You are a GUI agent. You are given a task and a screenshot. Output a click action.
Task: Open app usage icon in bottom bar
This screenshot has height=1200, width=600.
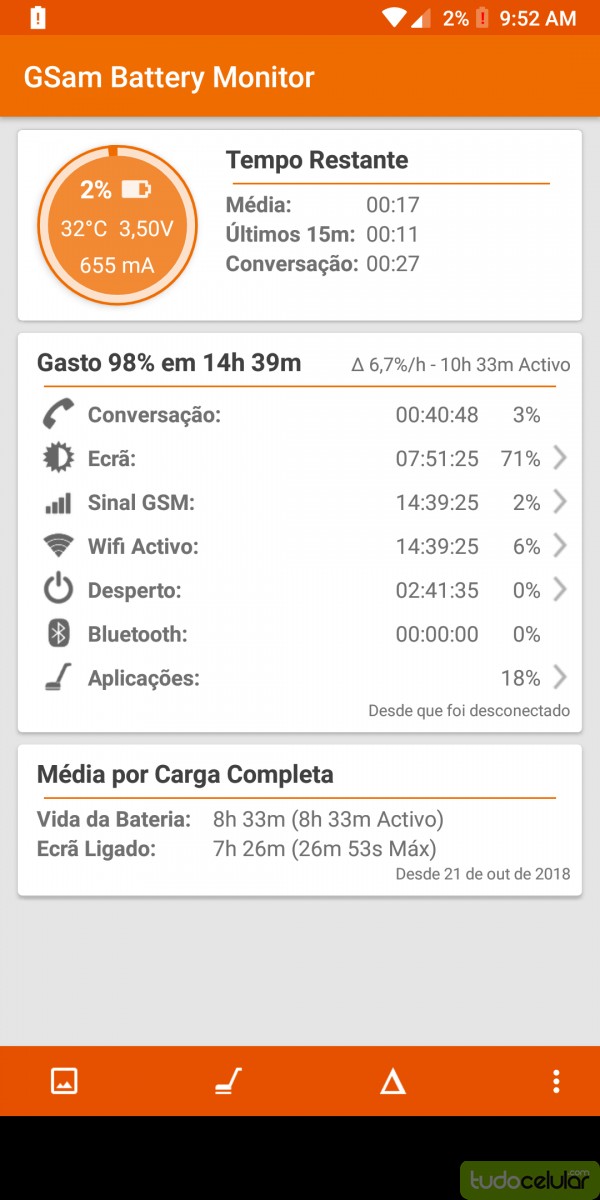228,1081
